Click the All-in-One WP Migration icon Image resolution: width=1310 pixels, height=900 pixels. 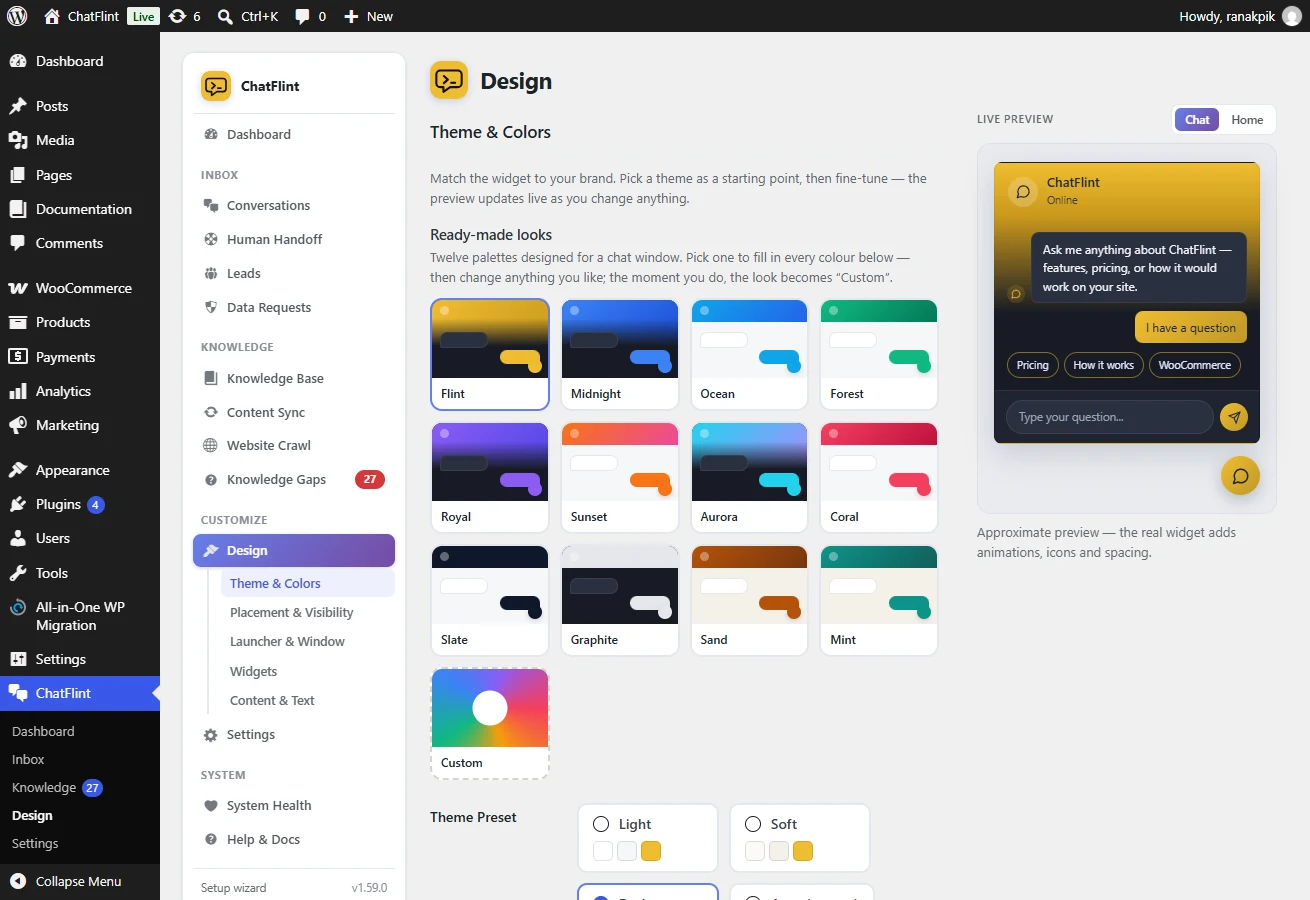(18, 607)
